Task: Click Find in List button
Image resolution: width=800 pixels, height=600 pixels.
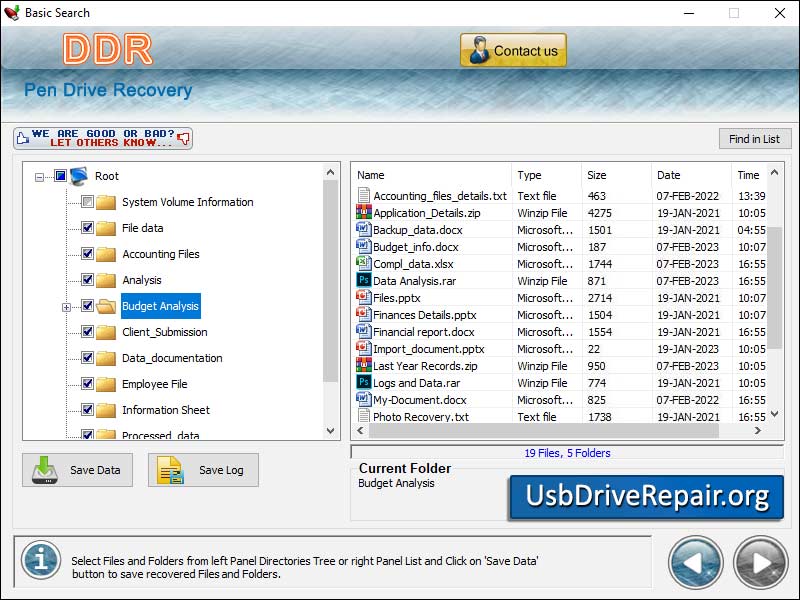Action: click(x=755, y=139)
